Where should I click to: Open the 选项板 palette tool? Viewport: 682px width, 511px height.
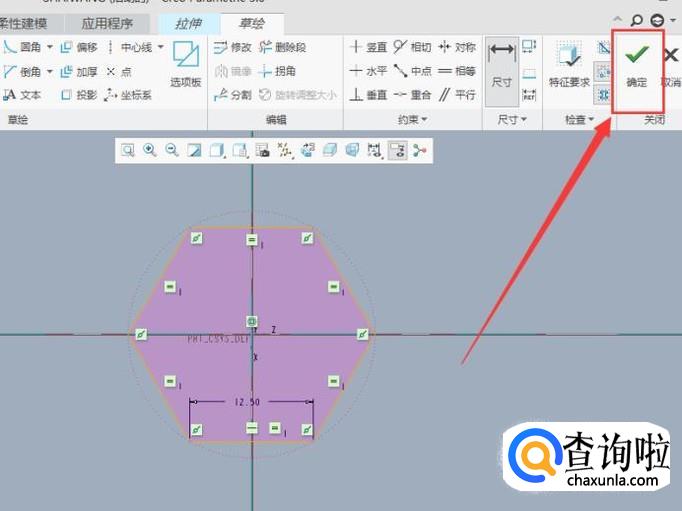[x=186, y=65]
